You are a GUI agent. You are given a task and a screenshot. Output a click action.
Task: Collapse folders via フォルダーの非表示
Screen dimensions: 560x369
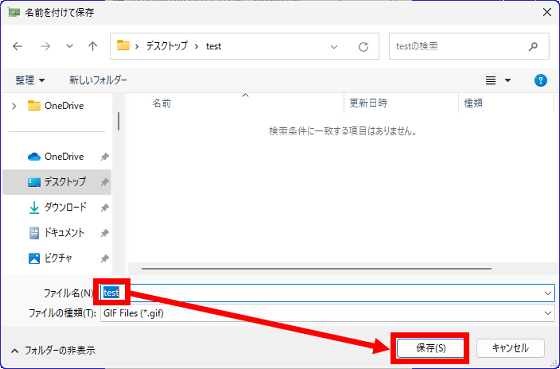point(53,350)
